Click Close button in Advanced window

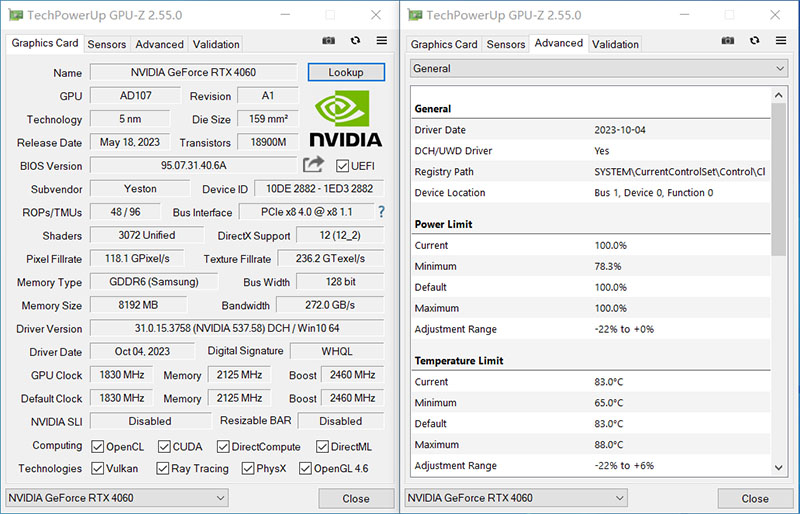(755, 498)
